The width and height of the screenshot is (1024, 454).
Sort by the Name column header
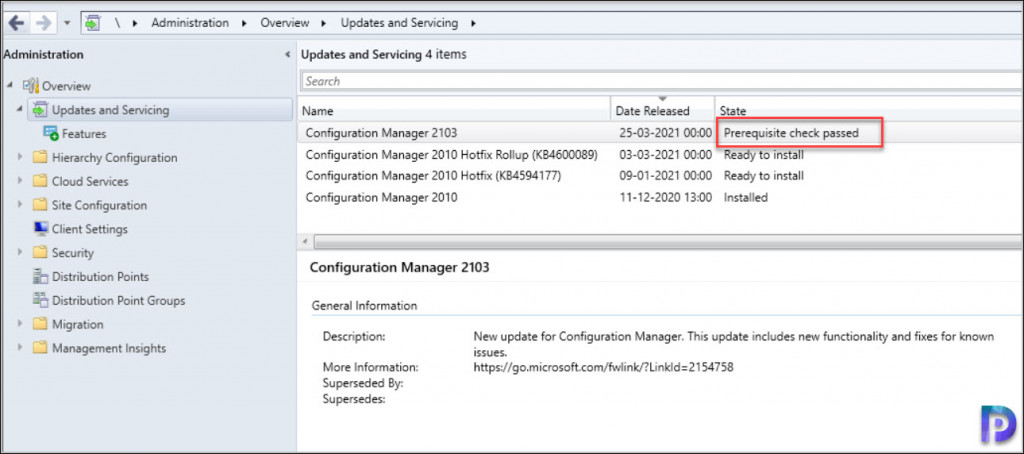(x=455, y=110)
